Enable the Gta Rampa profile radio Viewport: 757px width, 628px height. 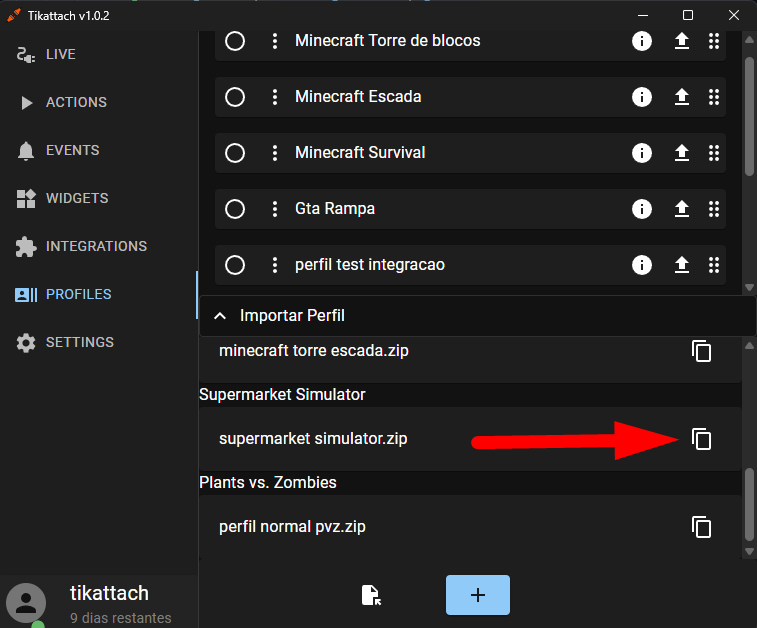click(x=235, y=209)
